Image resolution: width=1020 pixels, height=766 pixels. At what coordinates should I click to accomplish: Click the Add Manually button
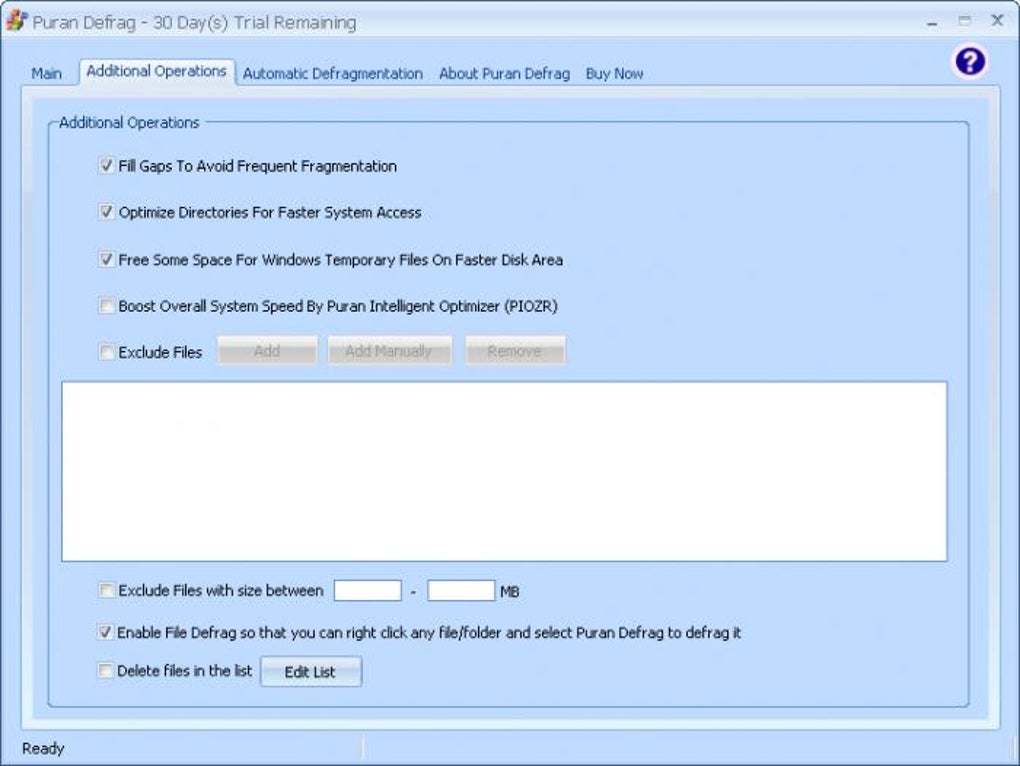coord(389,351)
